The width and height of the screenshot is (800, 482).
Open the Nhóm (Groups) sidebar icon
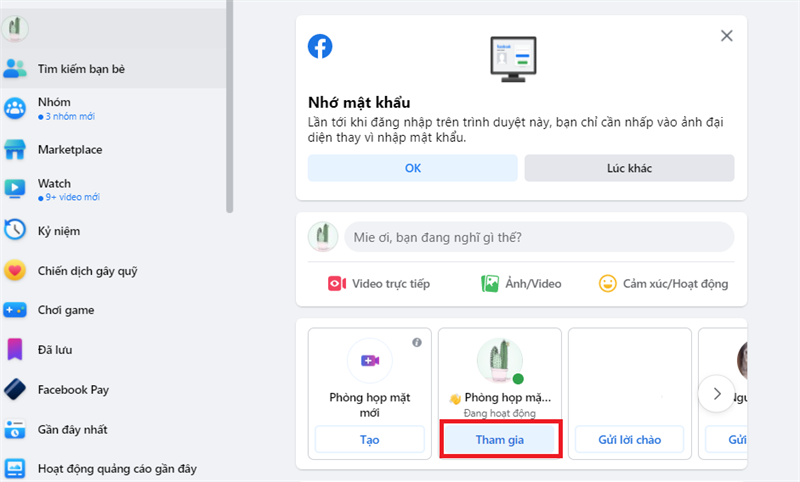click(15, 109)
